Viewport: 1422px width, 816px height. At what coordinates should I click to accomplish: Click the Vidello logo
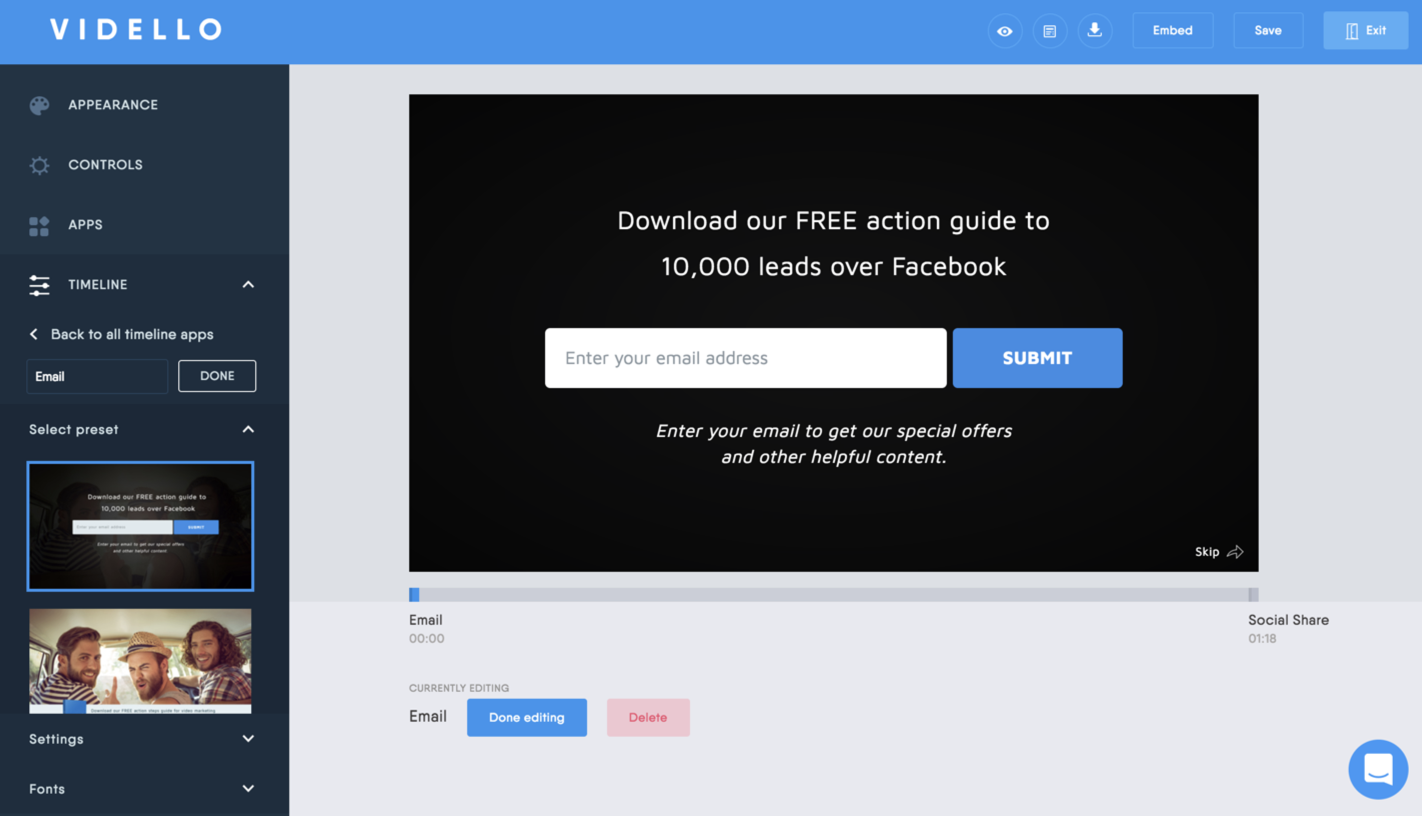pyautogui.click(x=136, y=30)
